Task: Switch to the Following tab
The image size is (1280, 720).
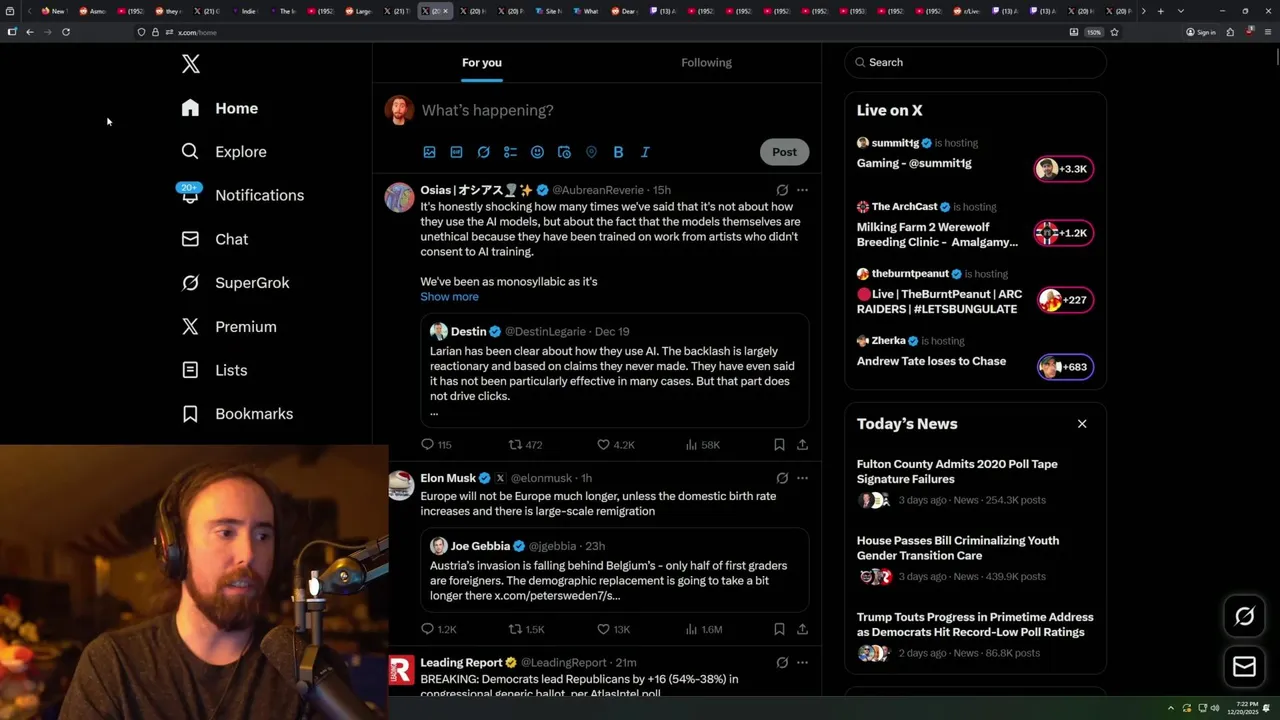Action: click(706, 62)
